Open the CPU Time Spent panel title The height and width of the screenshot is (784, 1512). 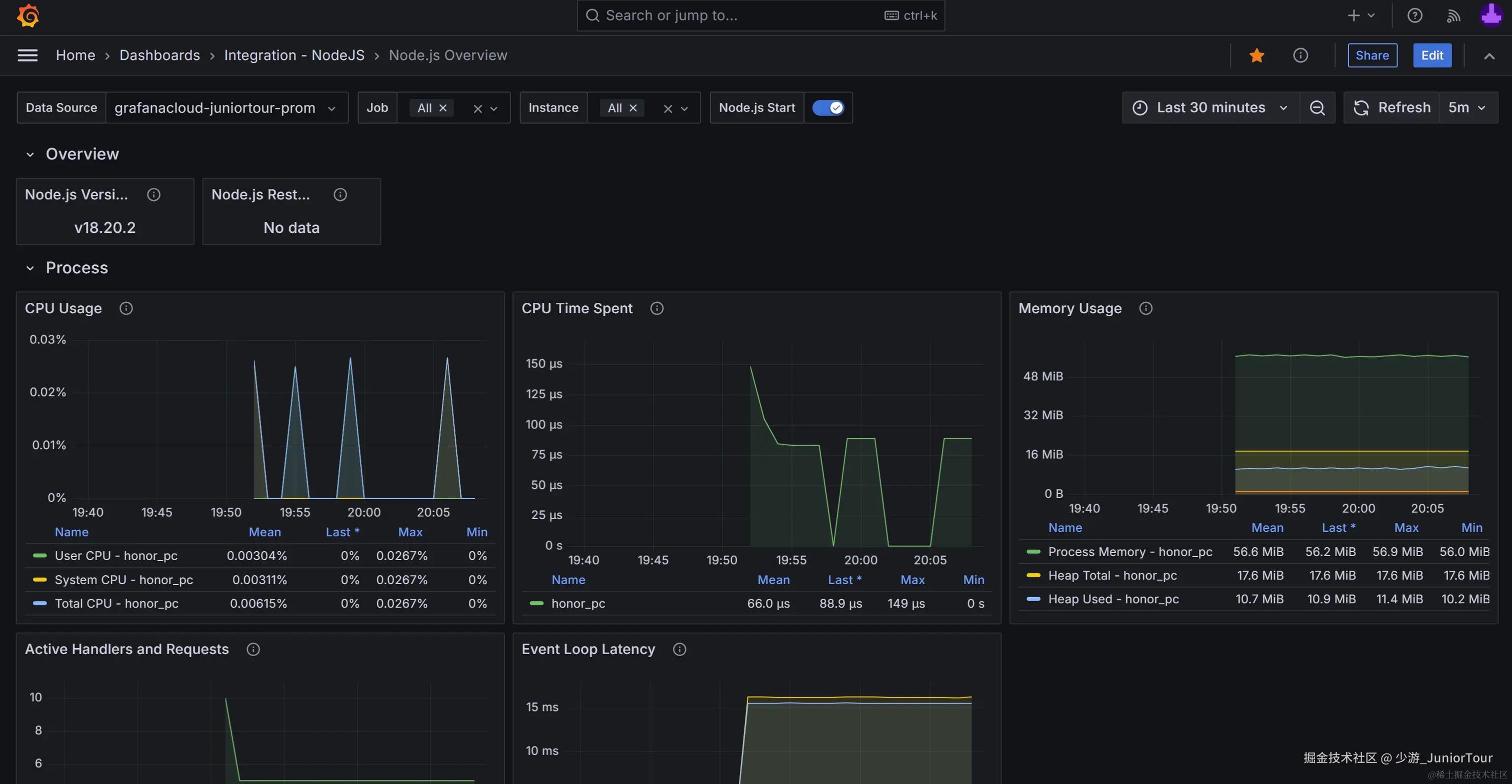(x=577, y=308)
